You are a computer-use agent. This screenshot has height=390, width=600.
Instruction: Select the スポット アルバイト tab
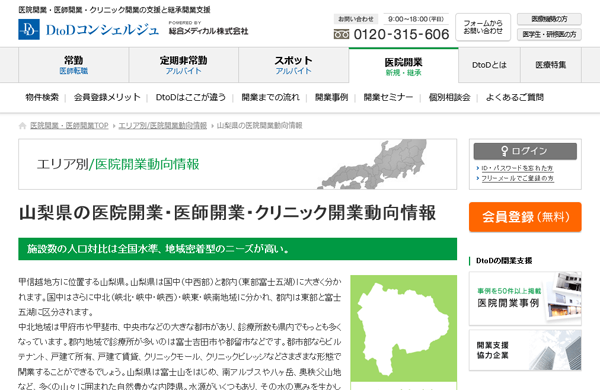(x=293, y=65)
